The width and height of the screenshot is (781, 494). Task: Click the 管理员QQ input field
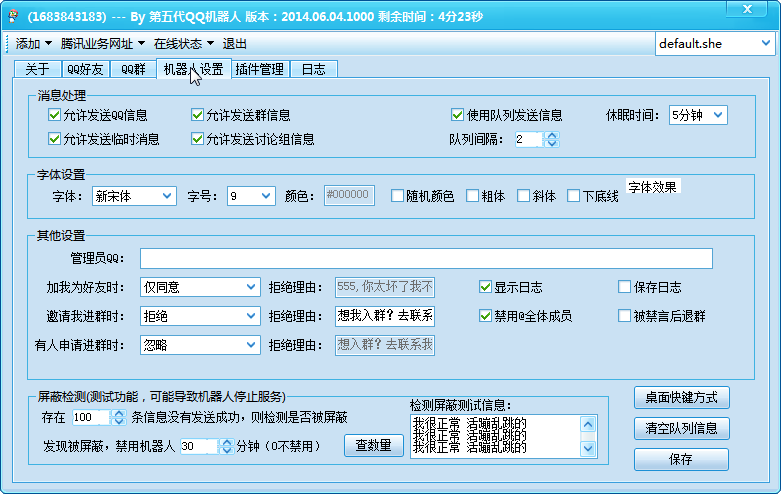426,258
